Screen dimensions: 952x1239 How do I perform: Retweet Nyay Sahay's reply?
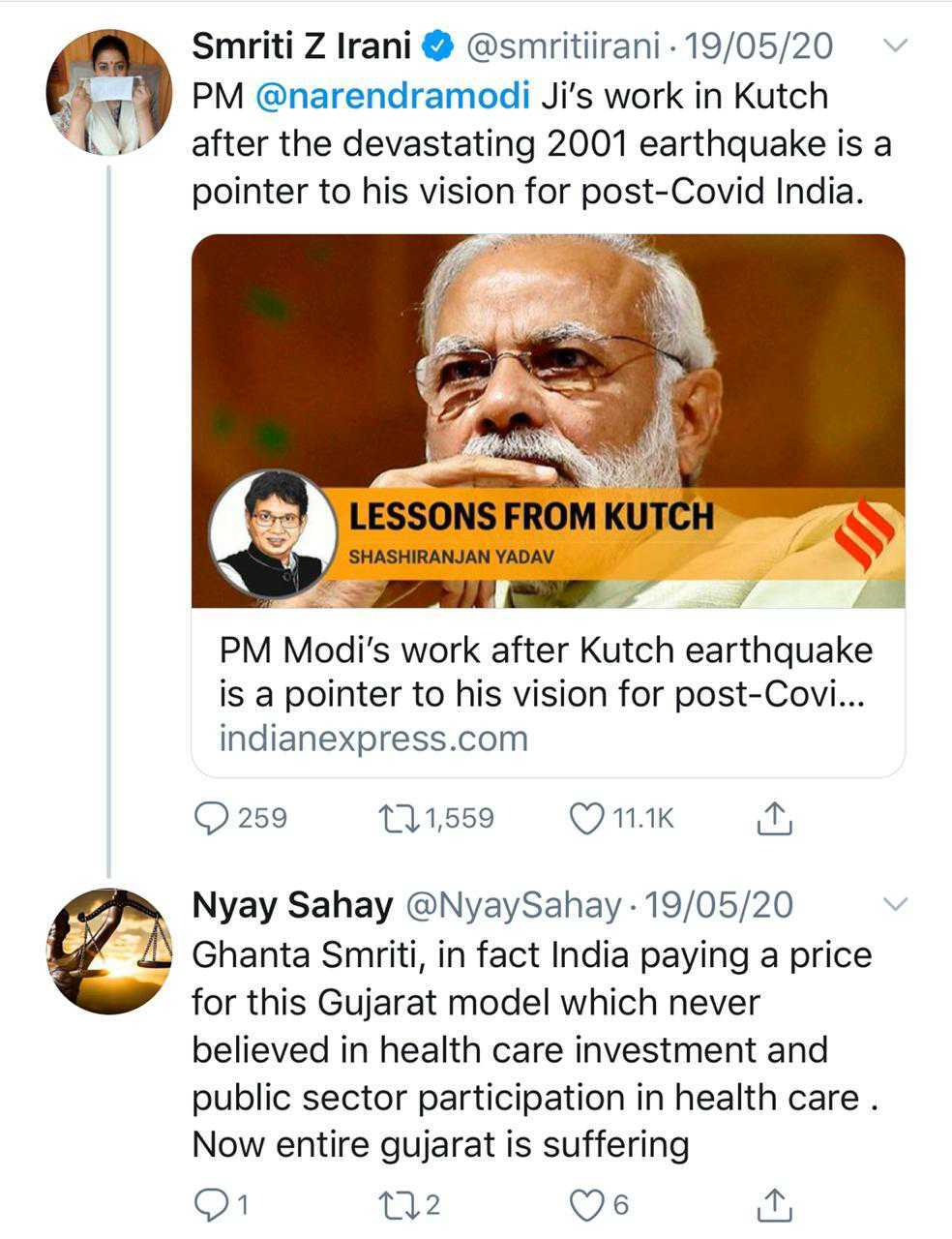point(398,1204)
